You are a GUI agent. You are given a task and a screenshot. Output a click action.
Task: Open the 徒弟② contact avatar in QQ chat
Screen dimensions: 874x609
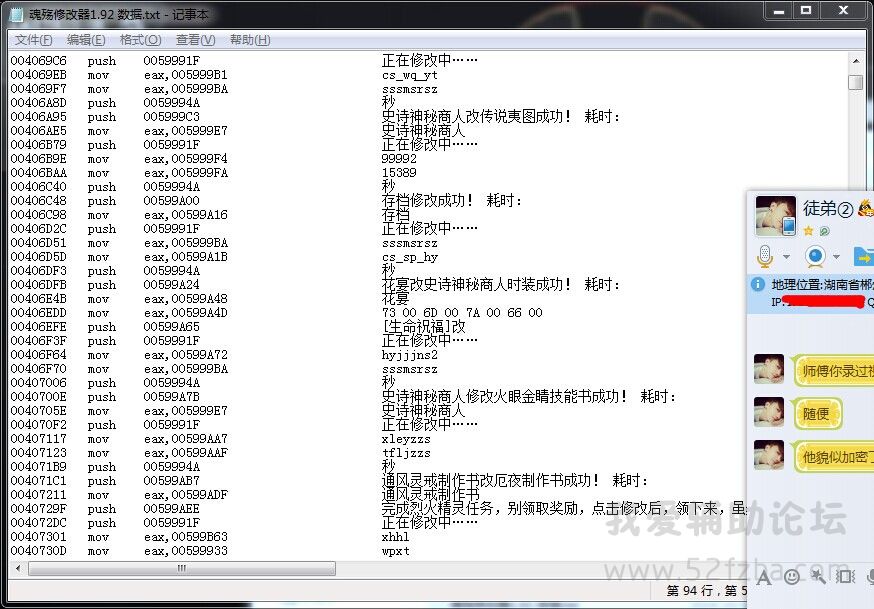point(775,215)
